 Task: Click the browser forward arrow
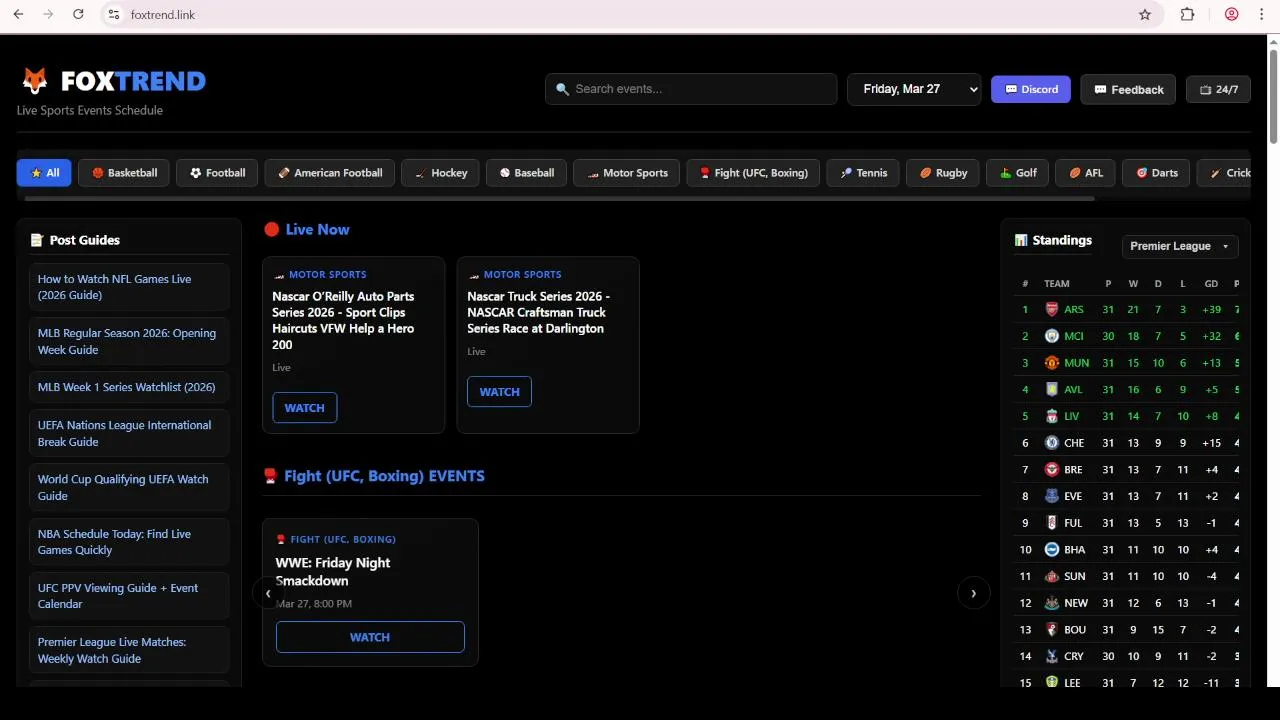coord(48,15)
